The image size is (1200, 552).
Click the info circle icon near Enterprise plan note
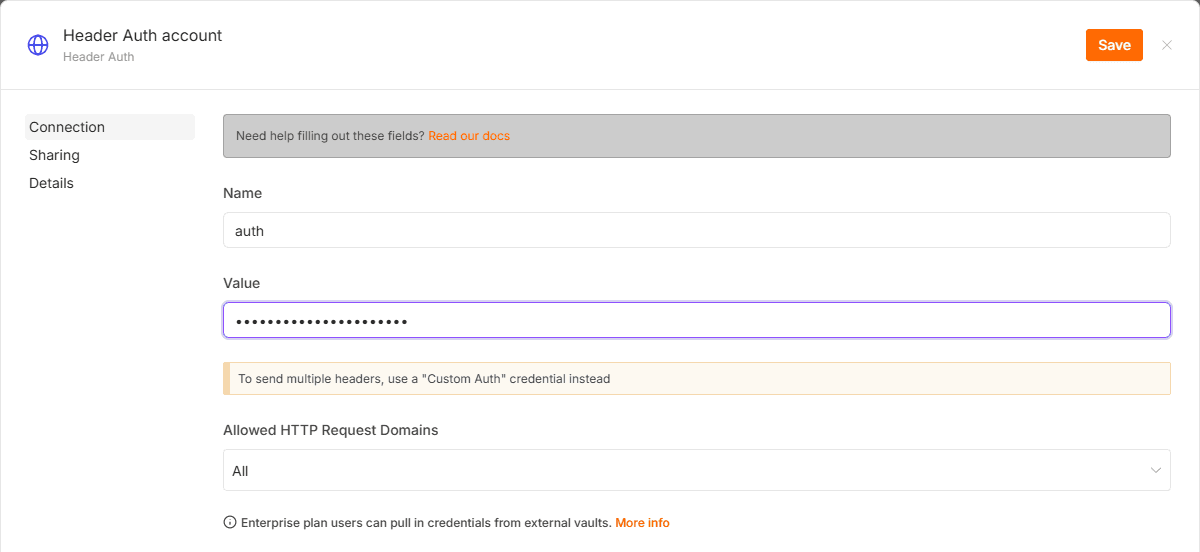(x=229, y=523)
